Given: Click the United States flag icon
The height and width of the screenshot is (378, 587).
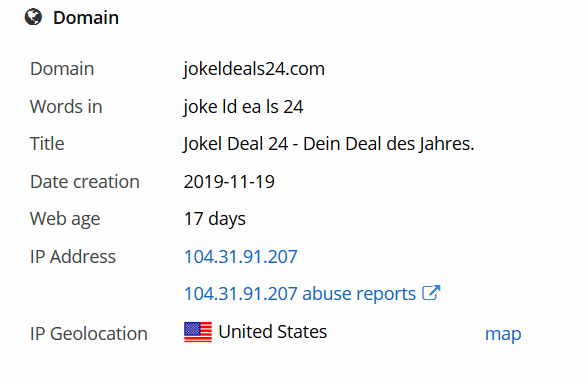Looking at the screenshot, I should coord(198,332).
